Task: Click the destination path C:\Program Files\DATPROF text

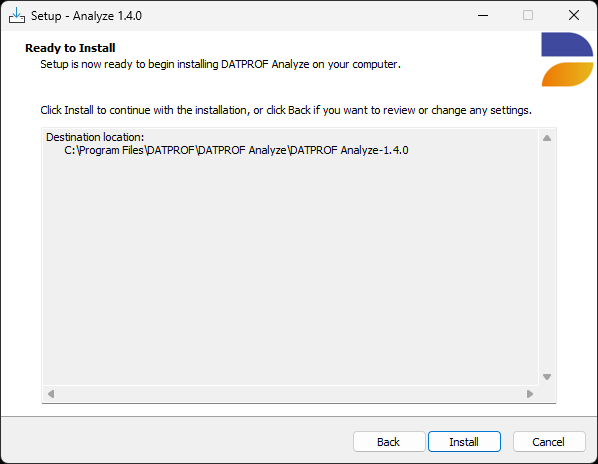Action: pyautogui.click(x=236, y=150)
